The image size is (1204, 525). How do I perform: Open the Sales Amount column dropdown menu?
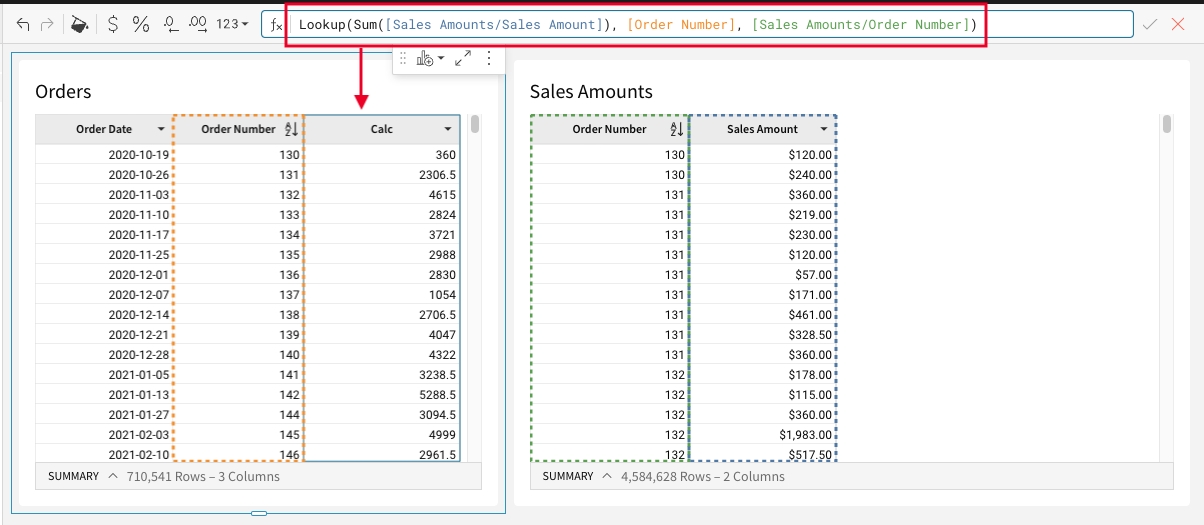(824, 130)
